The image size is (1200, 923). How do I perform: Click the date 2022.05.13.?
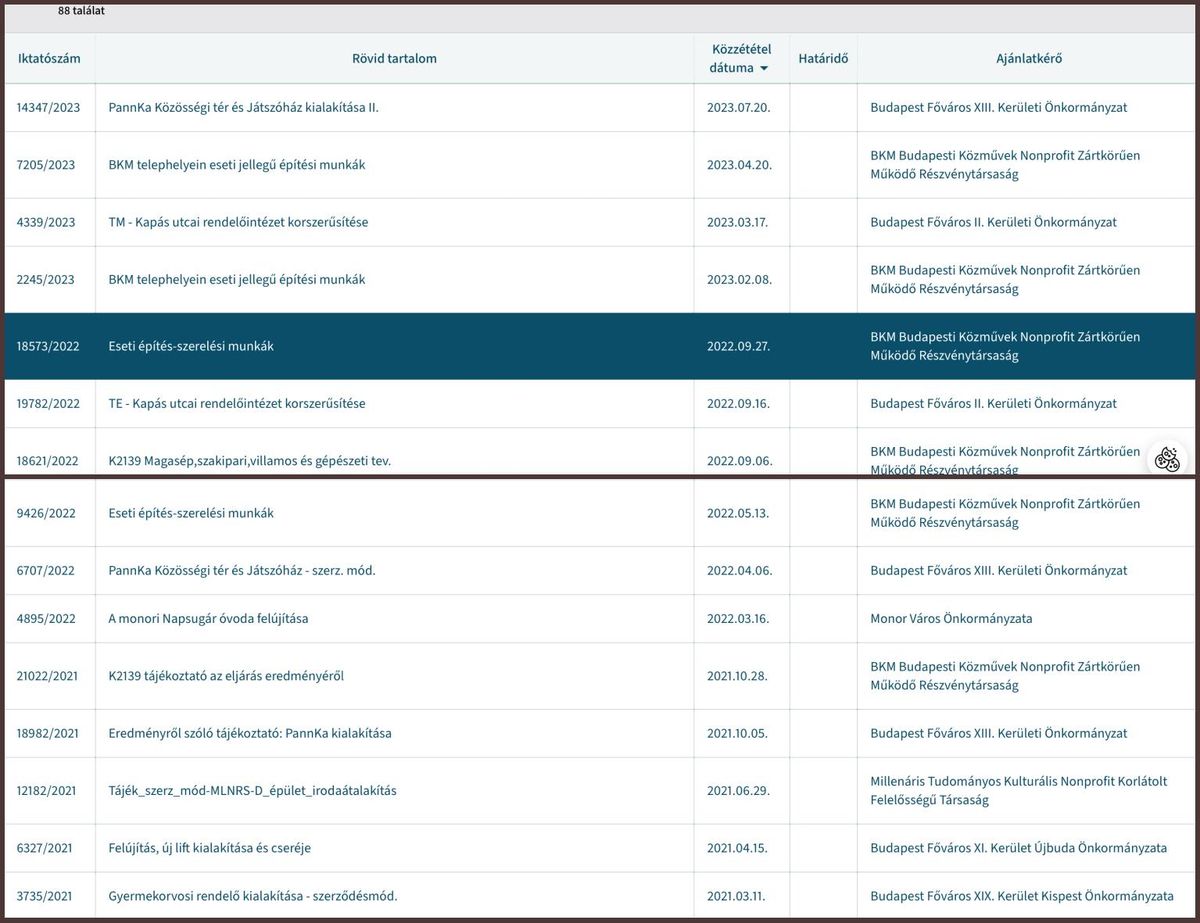(x=738, y=513)
